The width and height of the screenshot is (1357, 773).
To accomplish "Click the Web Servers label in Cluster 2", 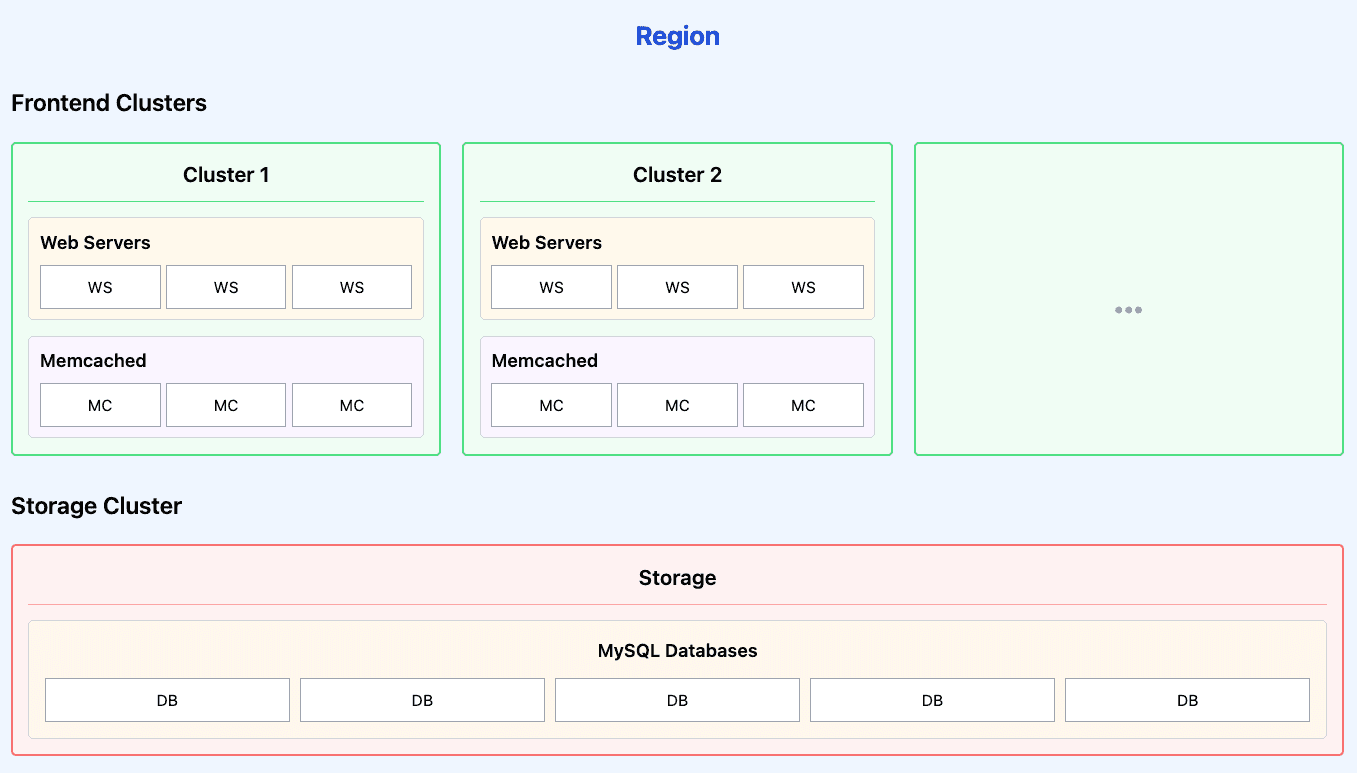I will 547,243.
